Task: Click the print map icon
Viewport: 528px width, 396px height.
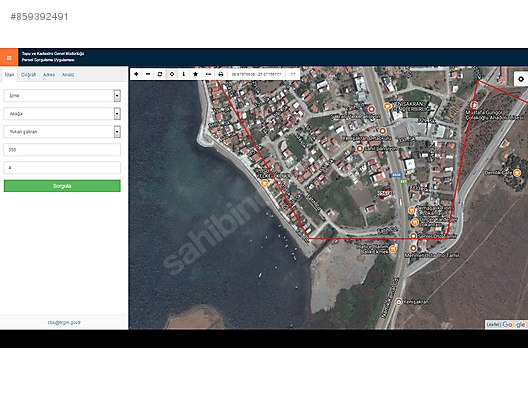Action: point(221,74)
